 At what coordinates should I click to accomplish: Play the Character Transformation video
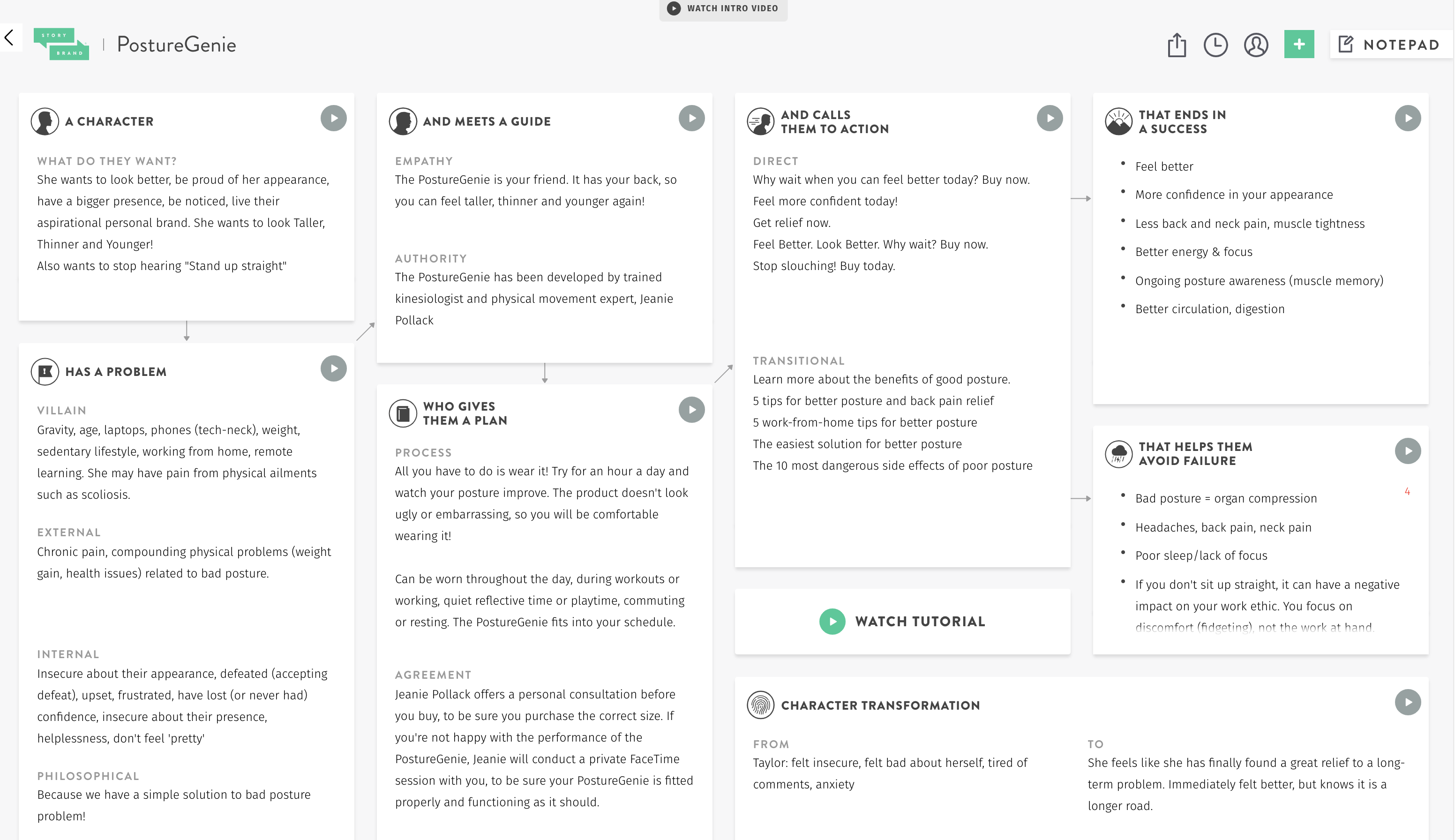(x=1407, y=703)
